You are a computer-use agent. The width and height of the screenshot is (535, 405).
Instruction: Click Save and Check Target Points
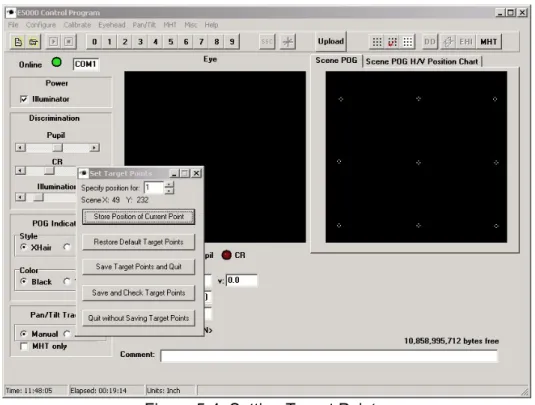pyautogui.click(x=139, y=293)
